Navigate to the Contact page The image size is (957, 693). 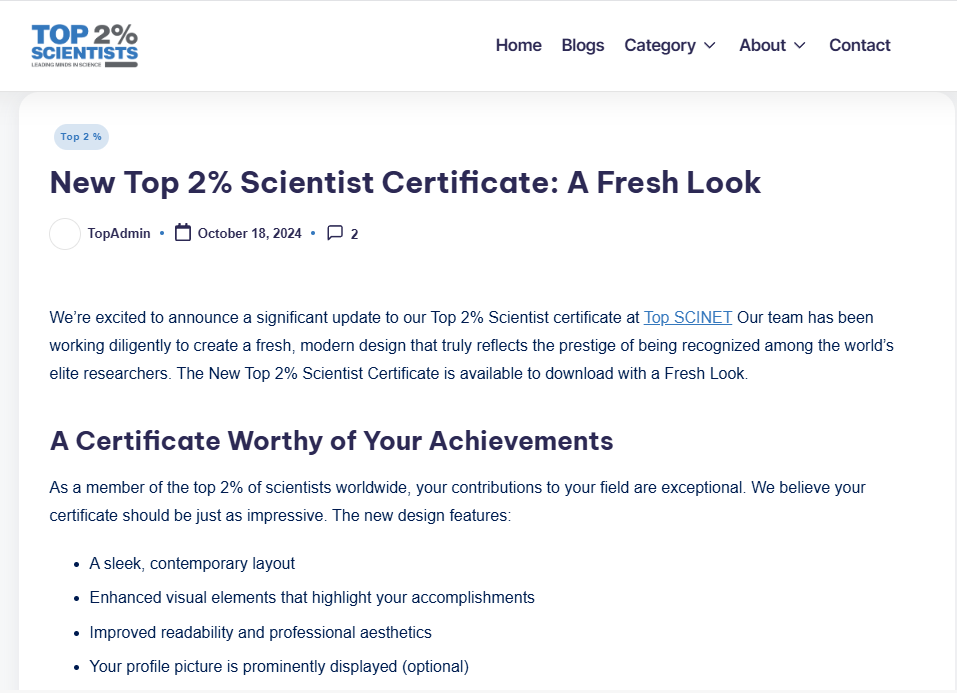tap(859, 45)
